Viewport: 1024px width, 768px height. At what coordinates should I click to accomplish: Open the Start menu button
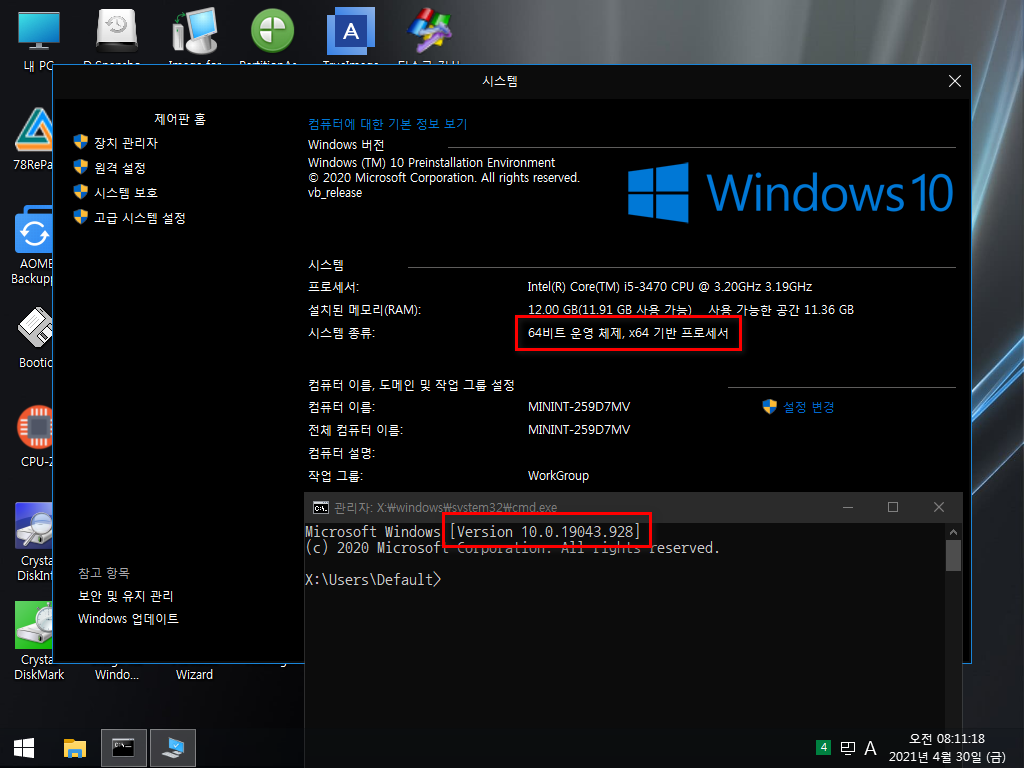24,748
